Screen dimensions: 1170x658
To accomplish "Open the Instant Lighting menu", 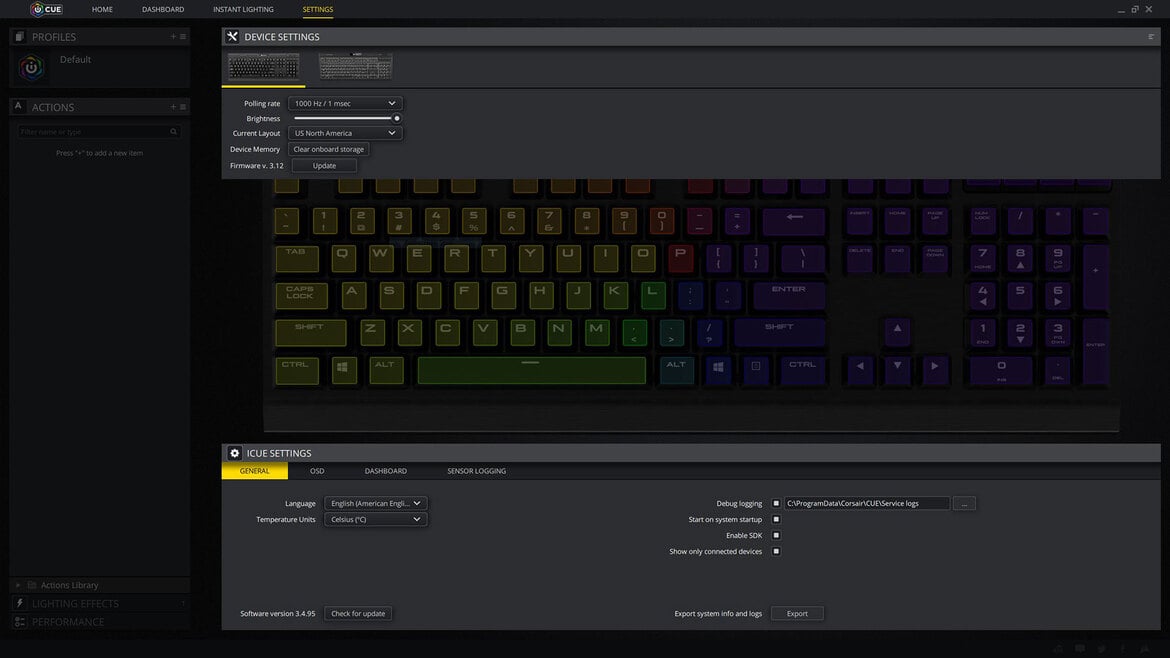I will click(243, 10).
